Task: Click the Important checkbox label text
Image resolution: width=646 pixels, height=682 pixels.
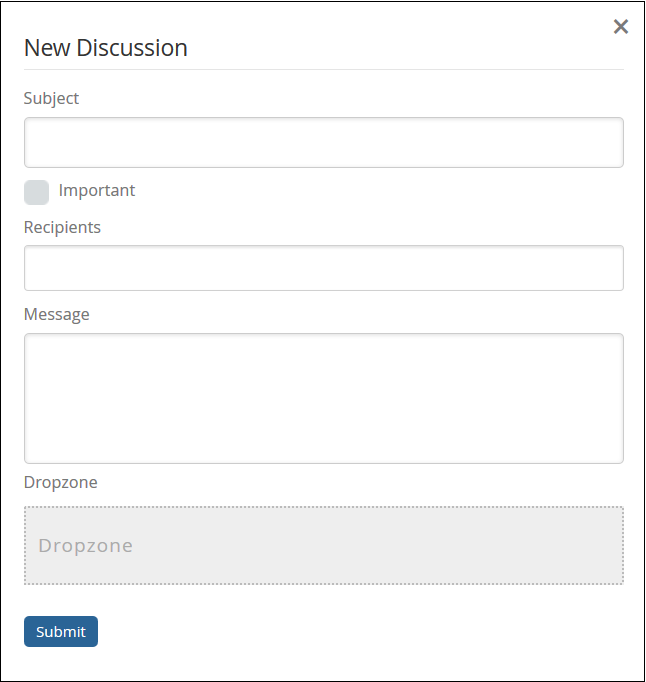Action: tap(96, 190)
